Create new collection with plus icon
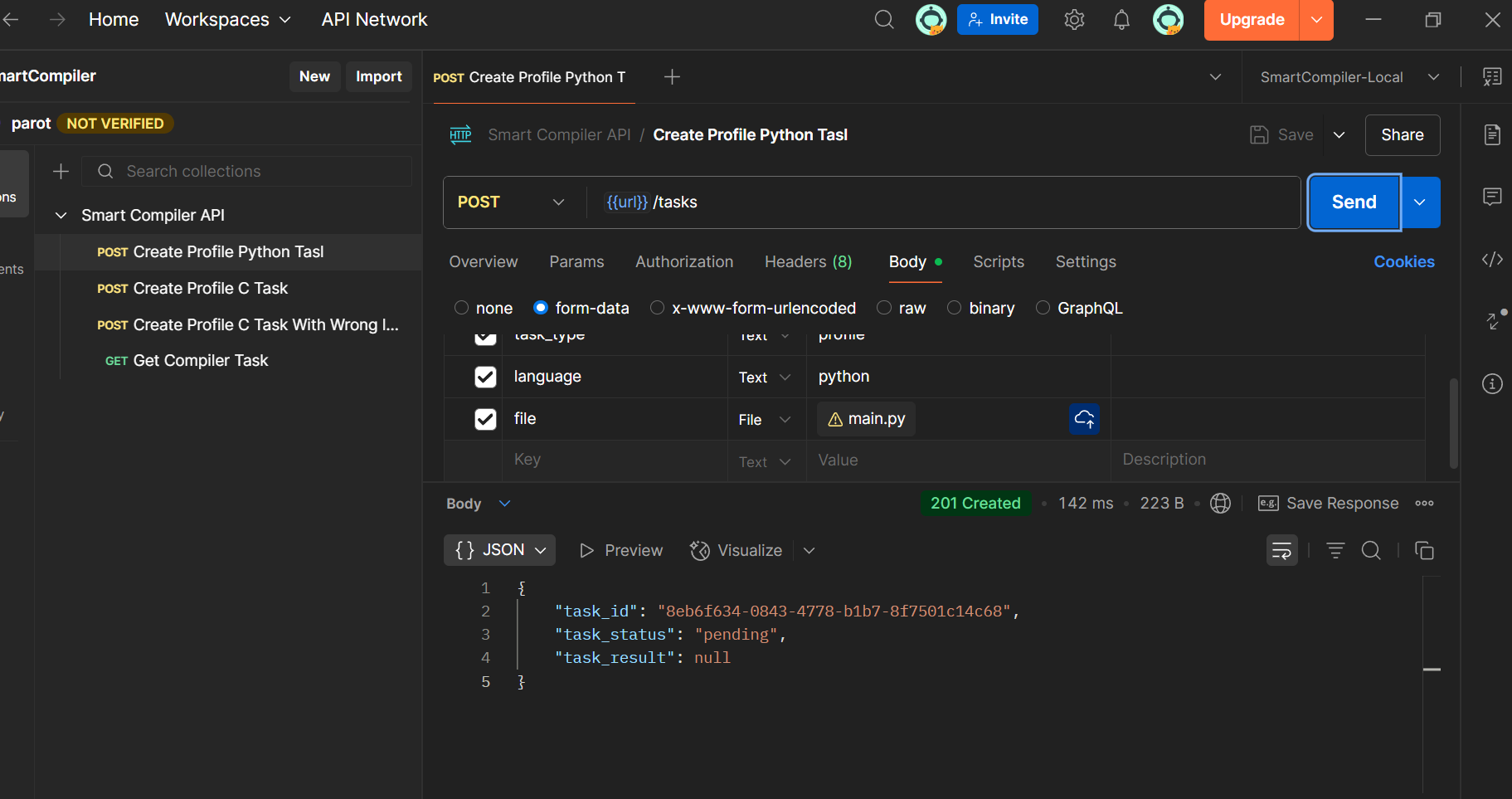Screen dimensions: 1512x799 tap(61, 171)
